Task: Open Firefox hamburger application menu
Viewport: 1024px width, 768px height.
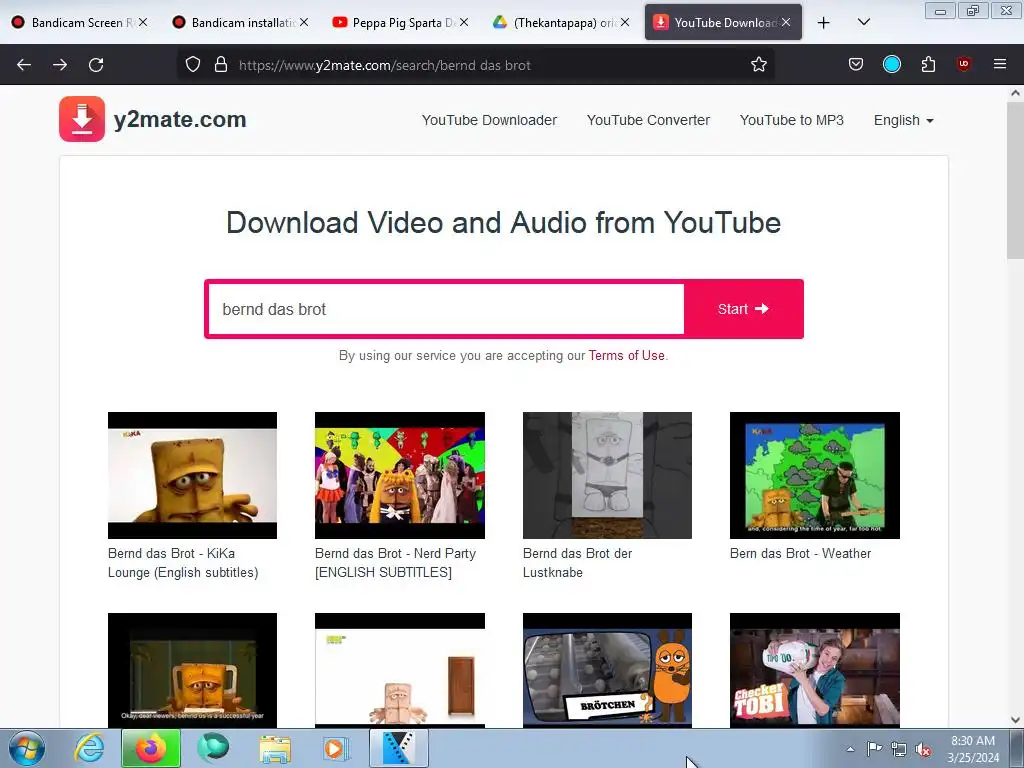Action: point(999,65)
